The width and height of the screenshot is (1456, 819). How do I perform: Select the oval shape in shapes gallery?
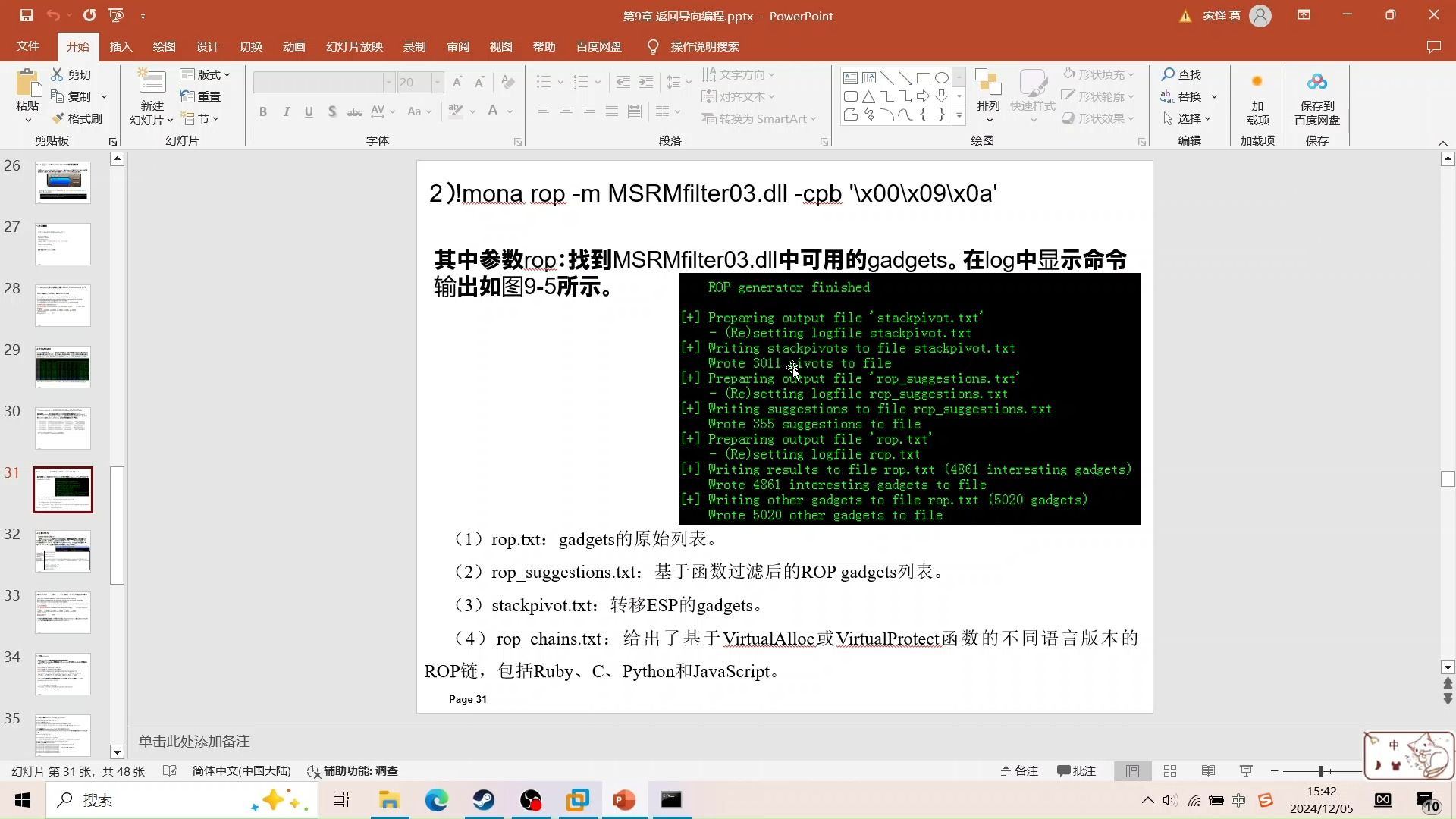coord(941,77)
